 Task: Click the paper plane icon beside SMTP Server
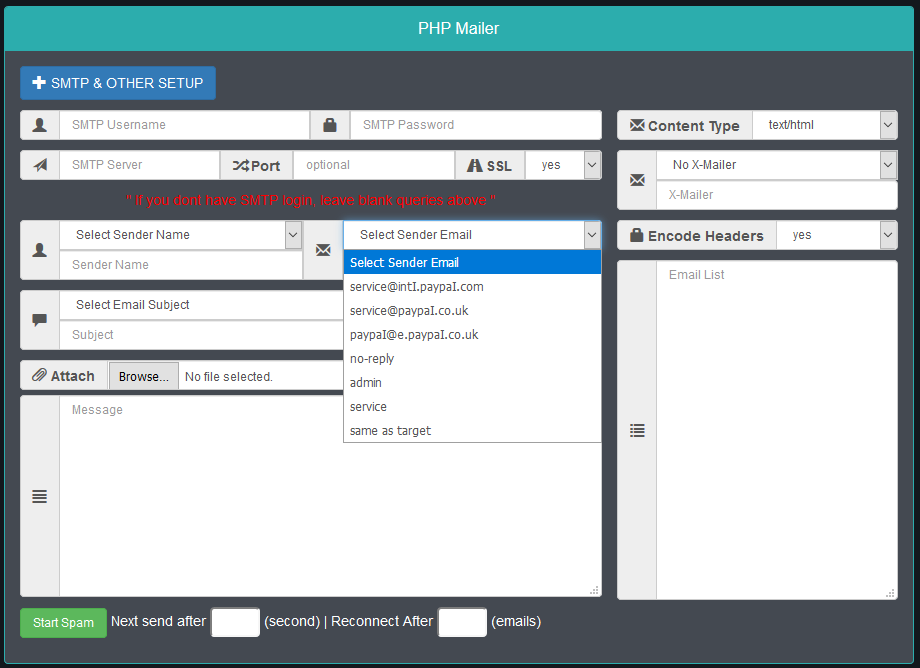(40, 165)
